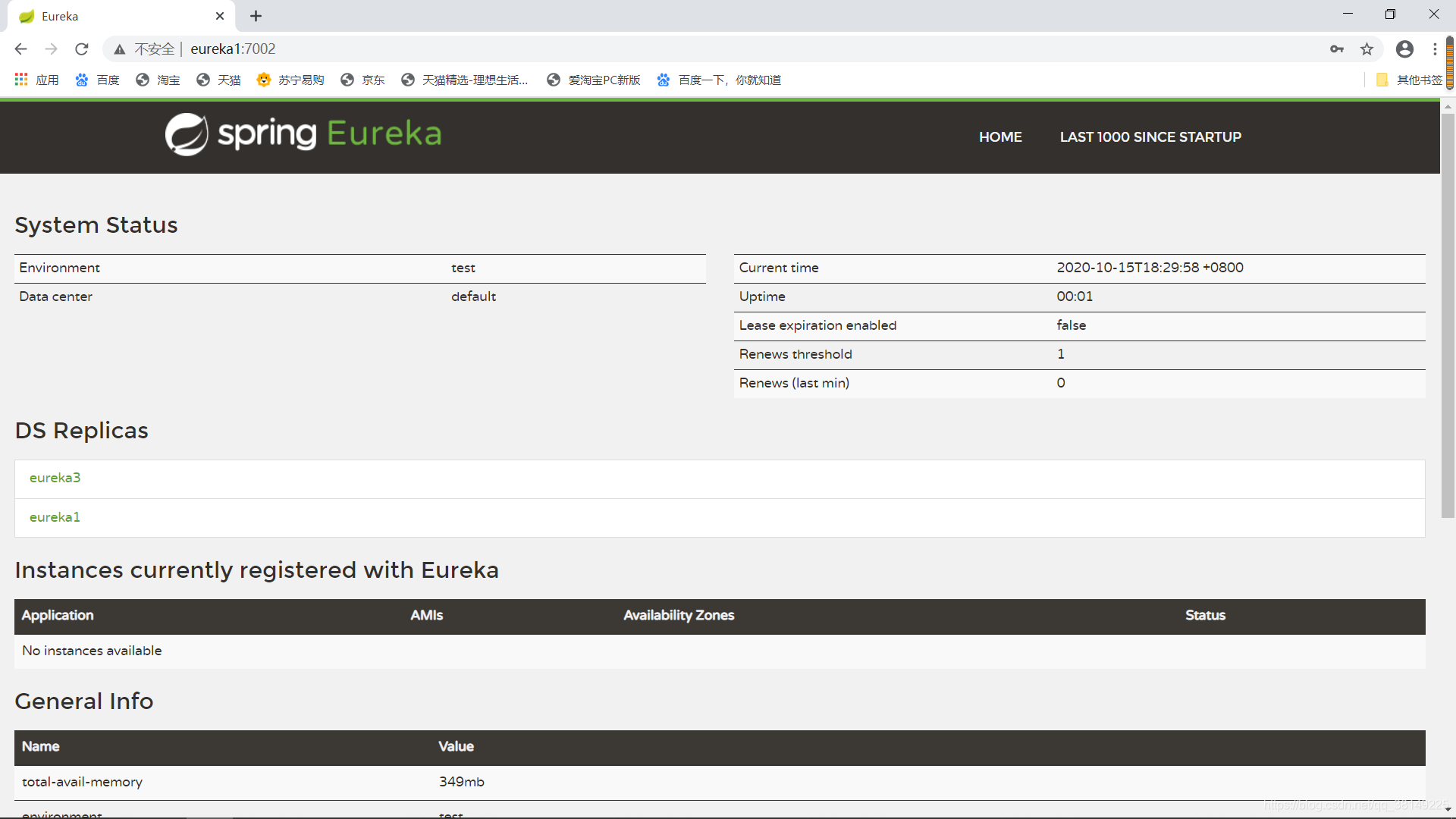Click the Application column header
The image size is (1456, 819).
(x=58, y=616)
